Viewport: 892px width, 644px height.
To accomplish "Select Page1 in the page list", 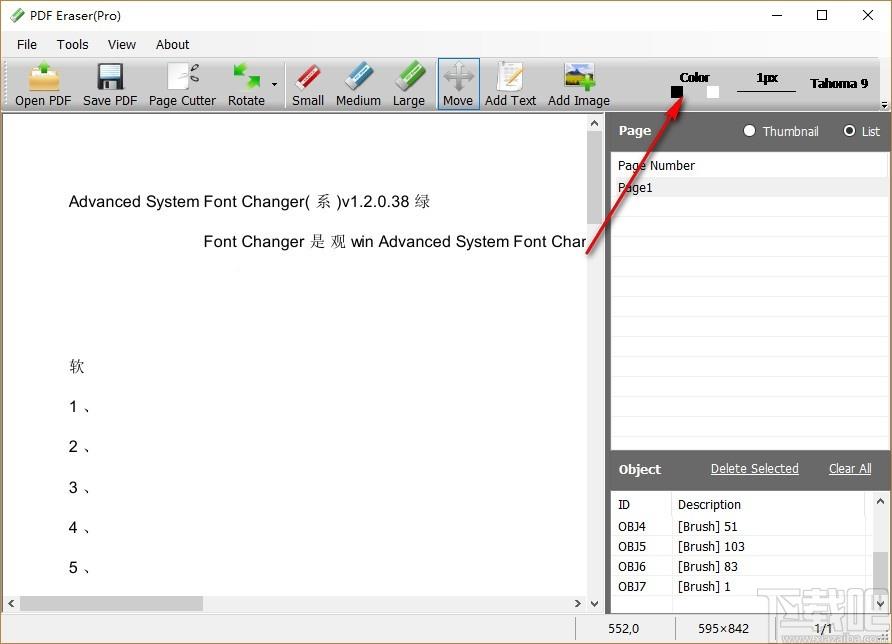I will point(749,187).
